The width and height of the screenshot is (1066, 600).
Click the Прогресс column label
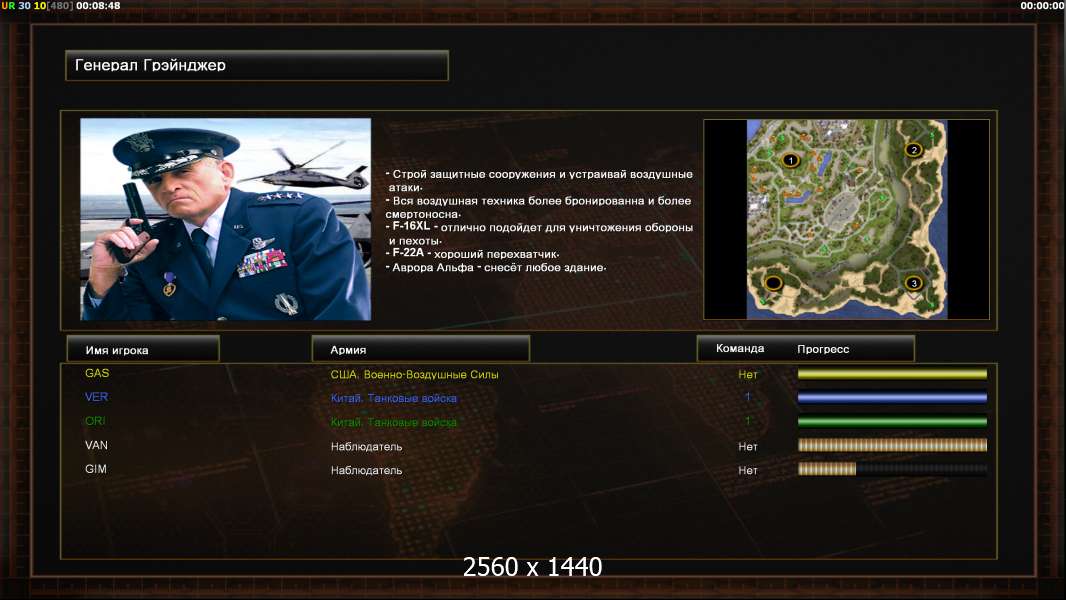pyautogui.click(x=823, y=349)
